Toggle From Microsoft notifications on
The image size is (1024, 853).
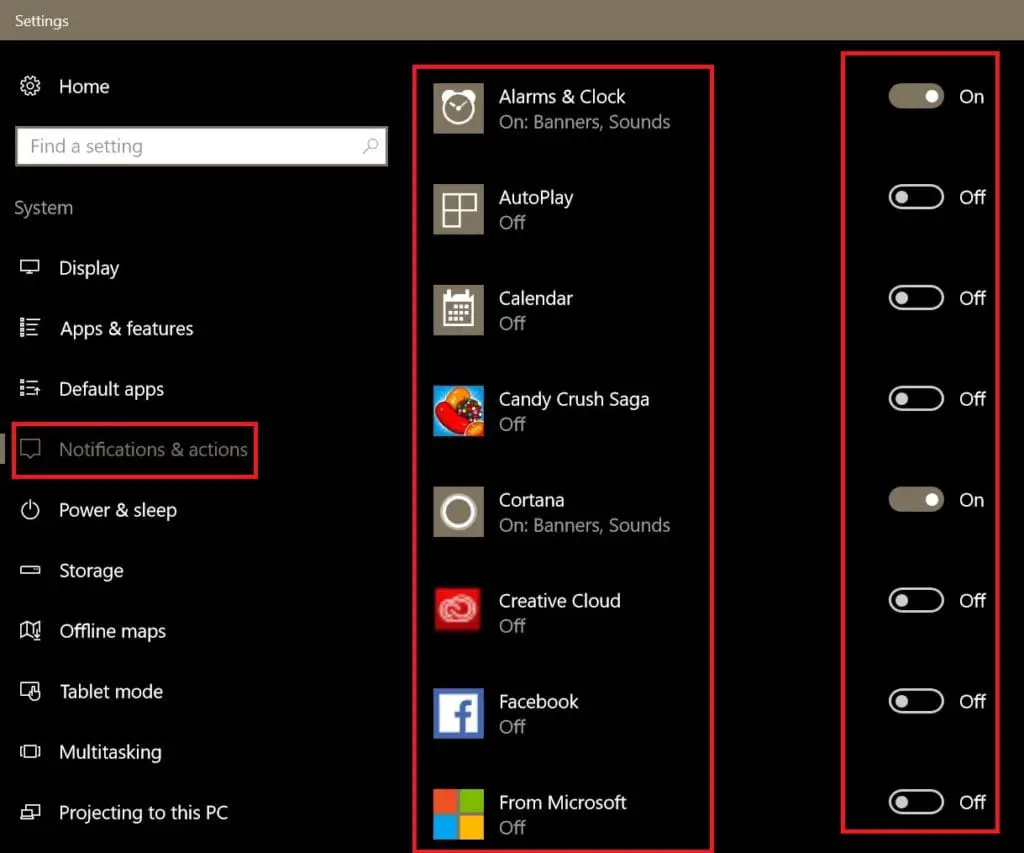pyautogui.click(x=916, y=801)
